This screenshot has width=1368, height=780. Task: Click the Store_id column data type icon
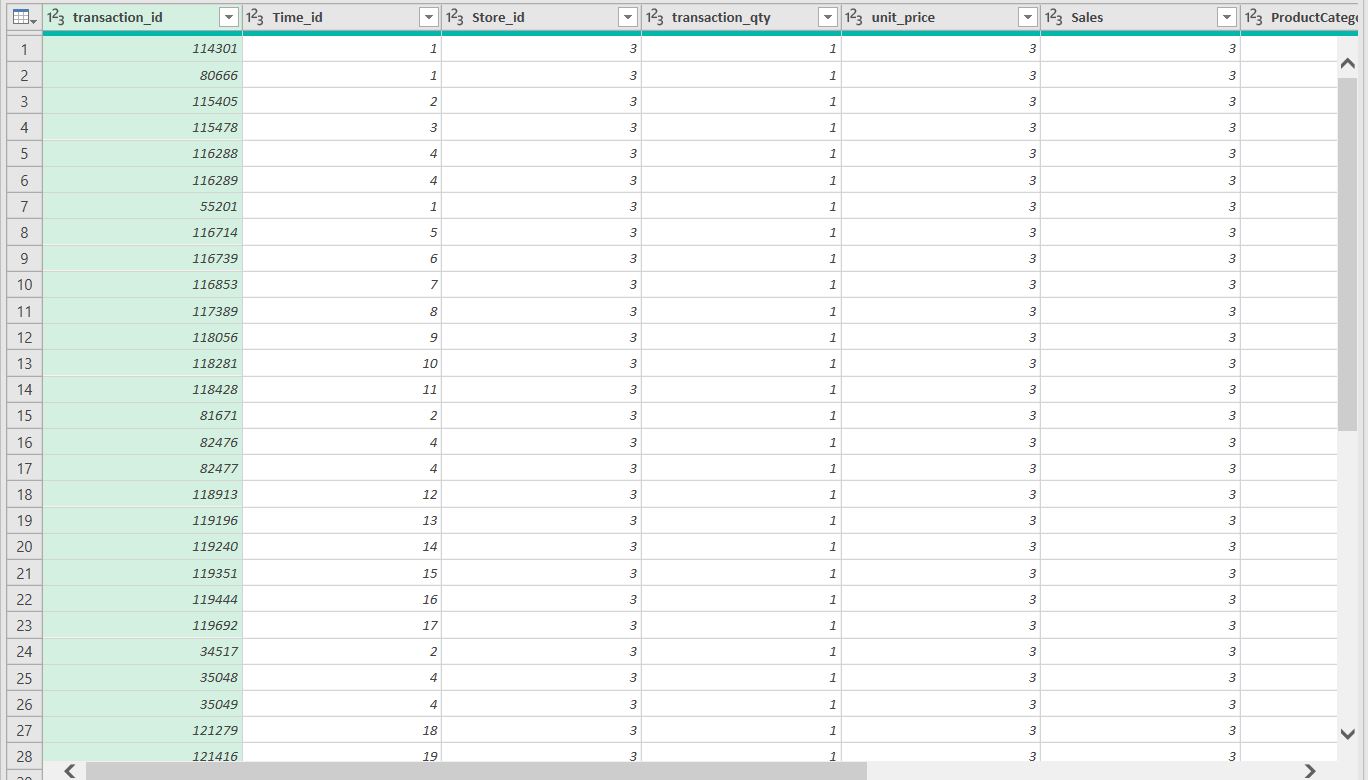[455, 18]
